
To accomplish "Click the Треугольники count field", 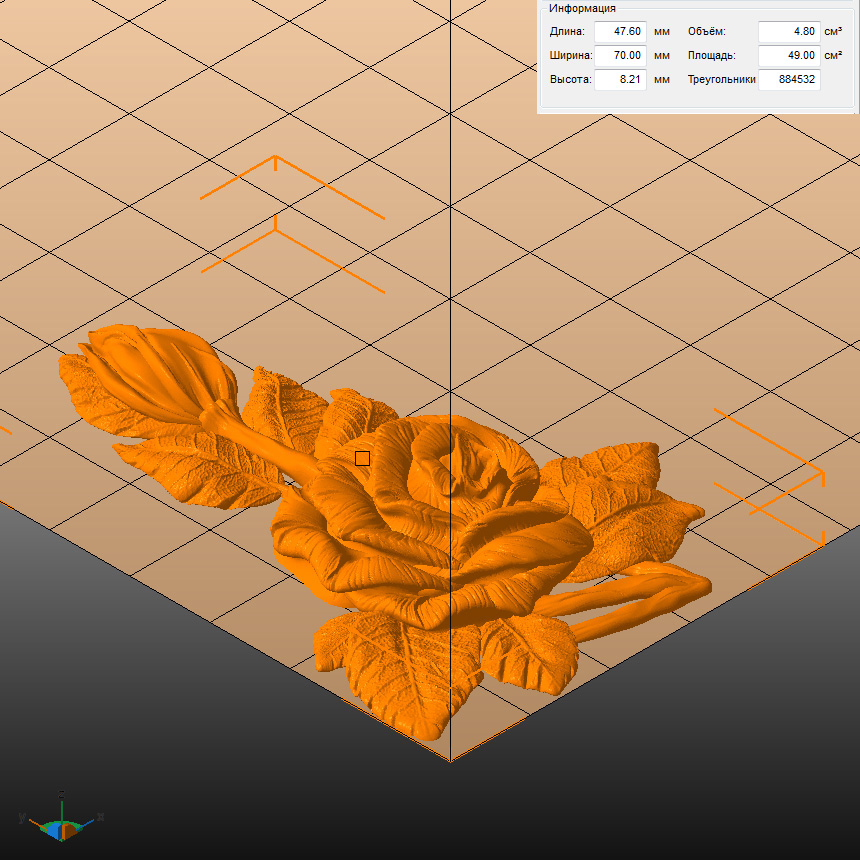I will coord(788,80).
